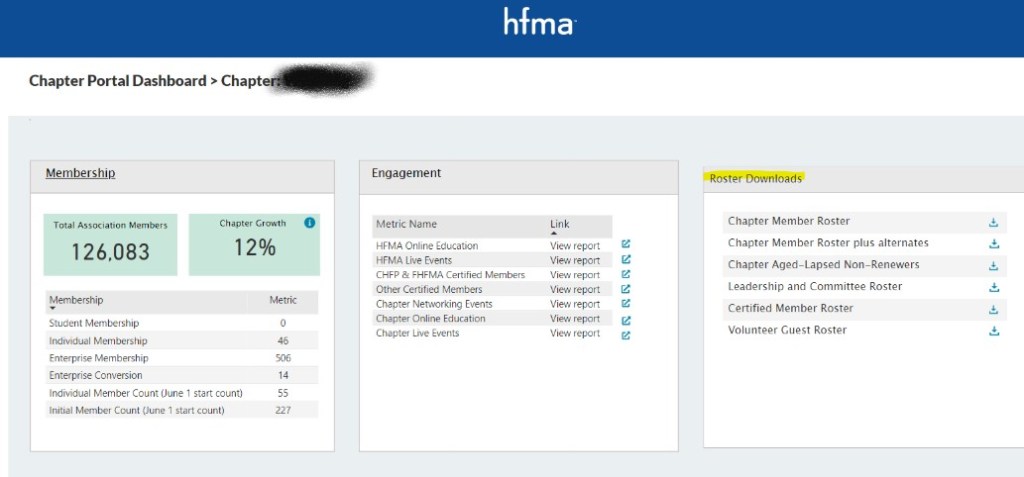Image resolution: width=1024 pixels, height=477 pixels.
Task: Click Chapter Portal Dashboard breadcrumb
Action: pyautogui.click(x=117, y=81)
